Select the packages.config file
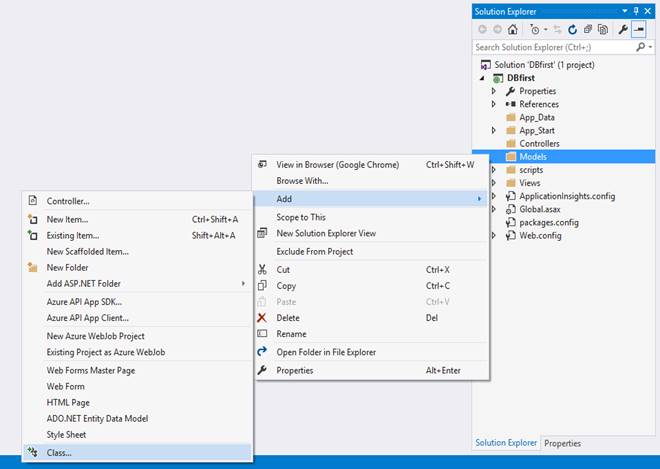The height and width of the screenshot is (469, 660). [x=548, y=222]
